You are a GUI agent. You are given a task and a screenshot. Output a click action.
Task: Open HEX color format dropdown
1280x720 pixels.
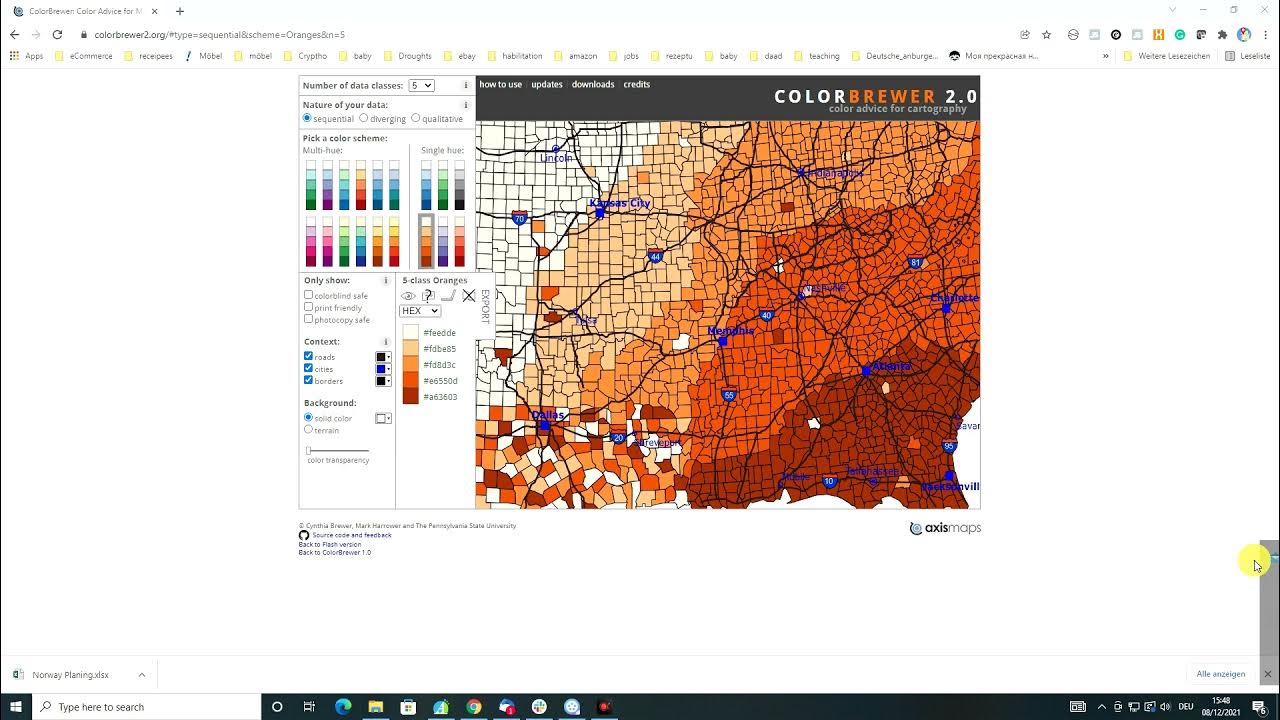pyautogui.click(x=420, y=311)
